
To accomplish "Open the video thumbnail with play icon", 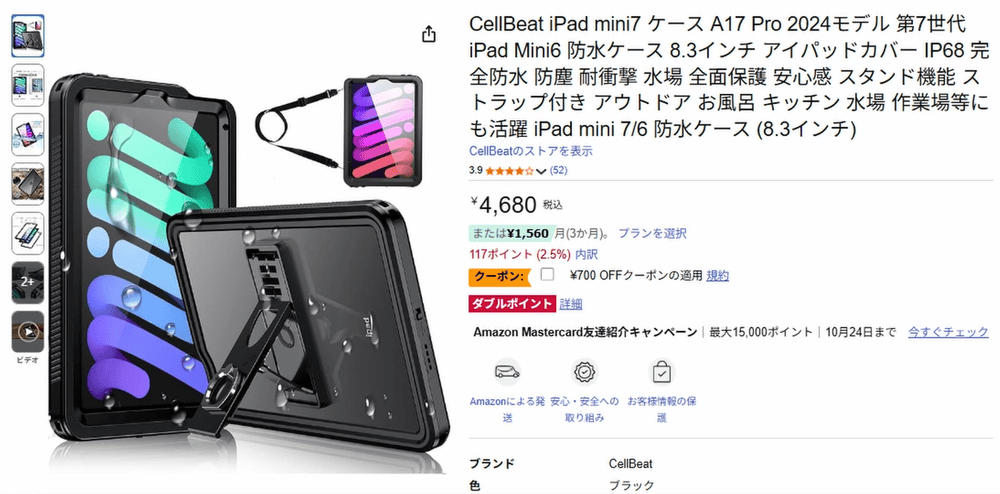I will click(27, 331).
